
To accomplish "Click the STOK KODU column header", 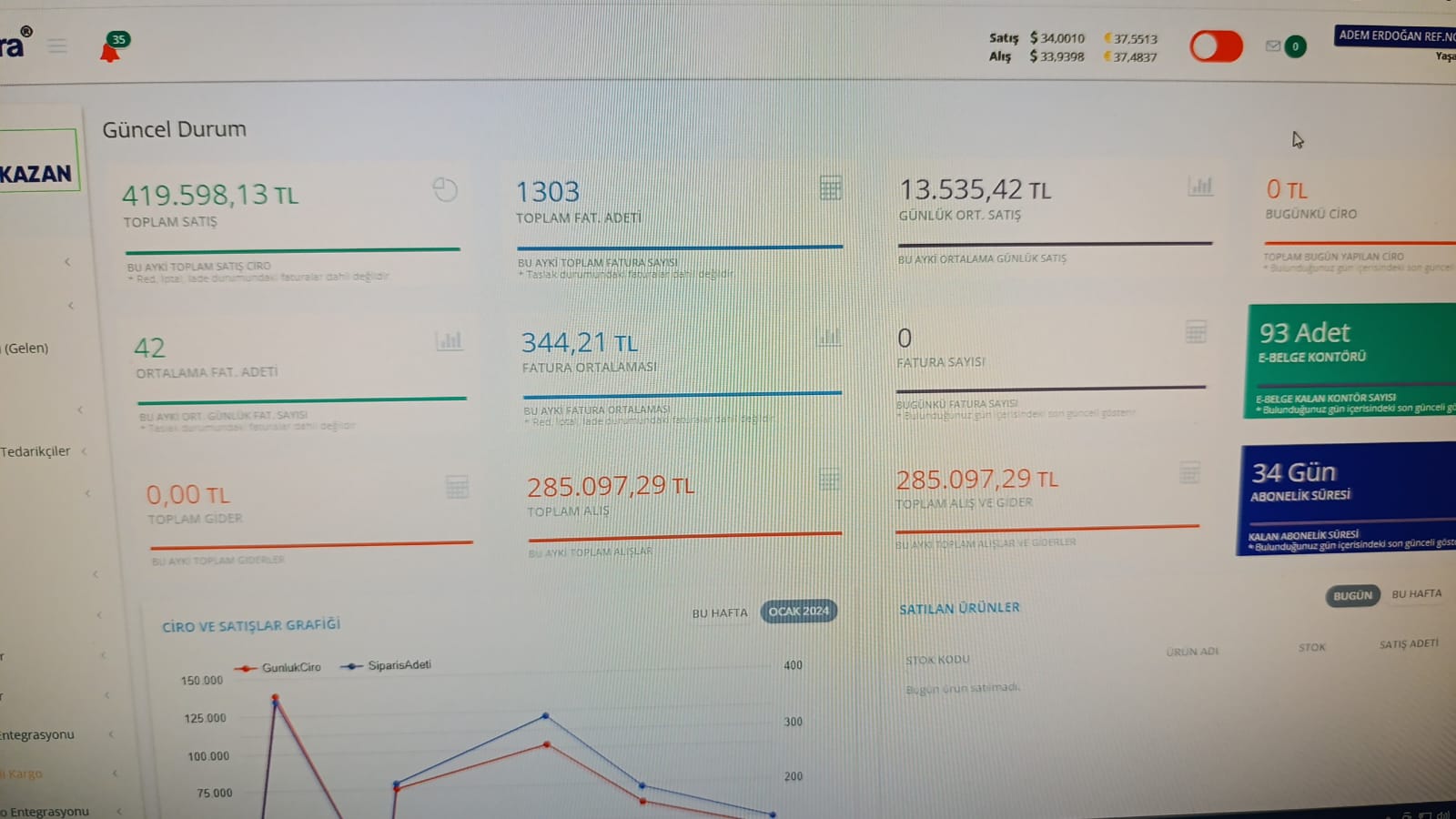I will (937, 660).
